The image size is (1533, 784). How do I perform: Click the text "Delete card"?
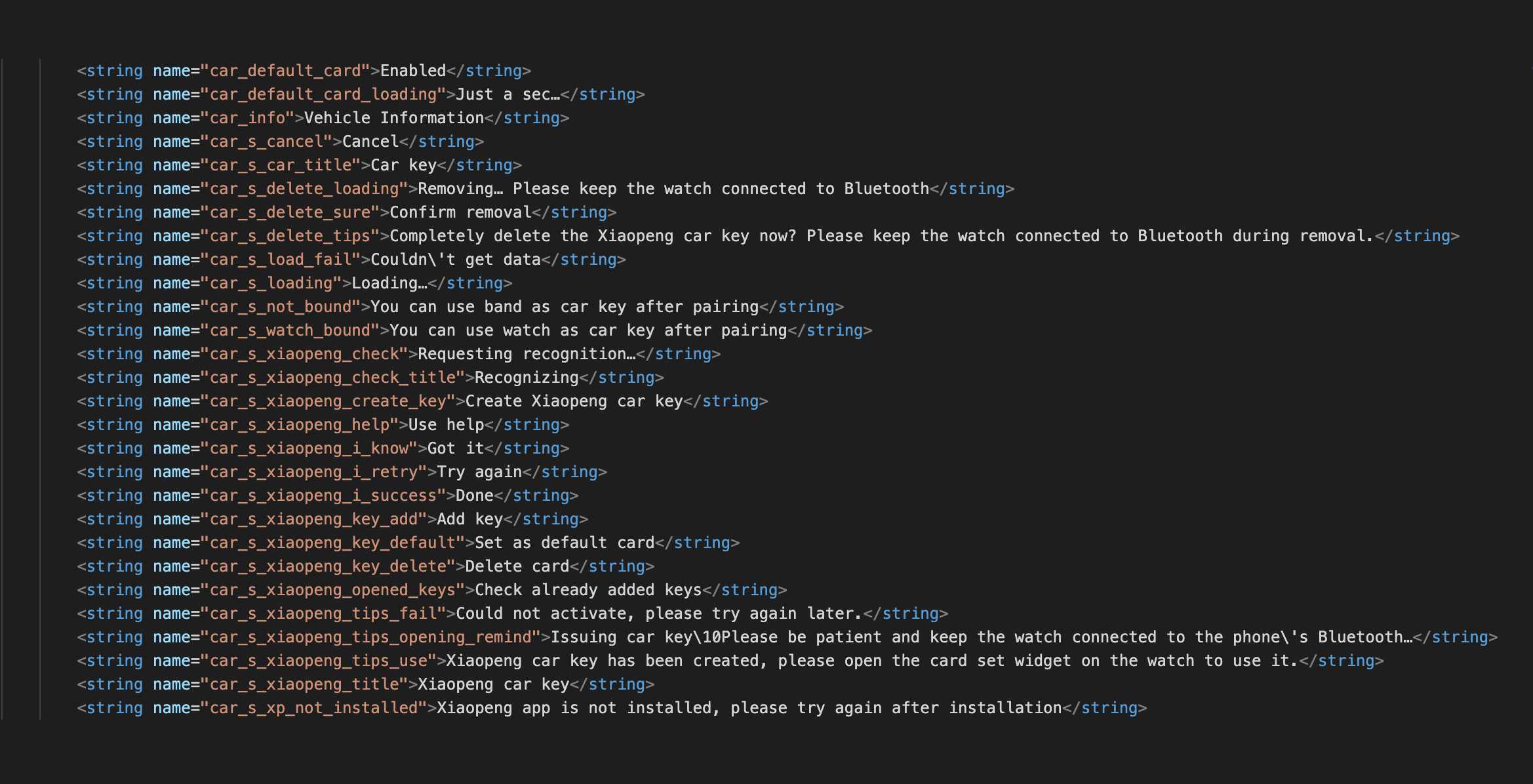click(517, 566)
